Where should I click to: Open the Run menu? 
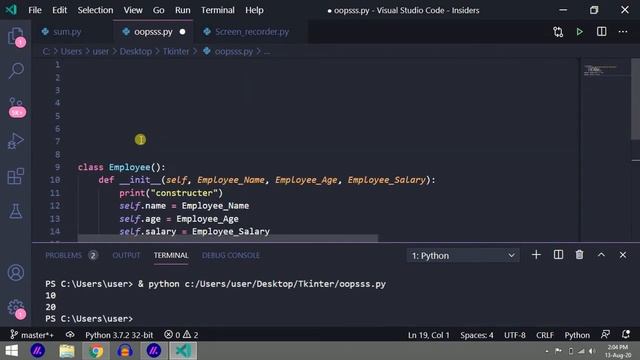pos(182,10)
